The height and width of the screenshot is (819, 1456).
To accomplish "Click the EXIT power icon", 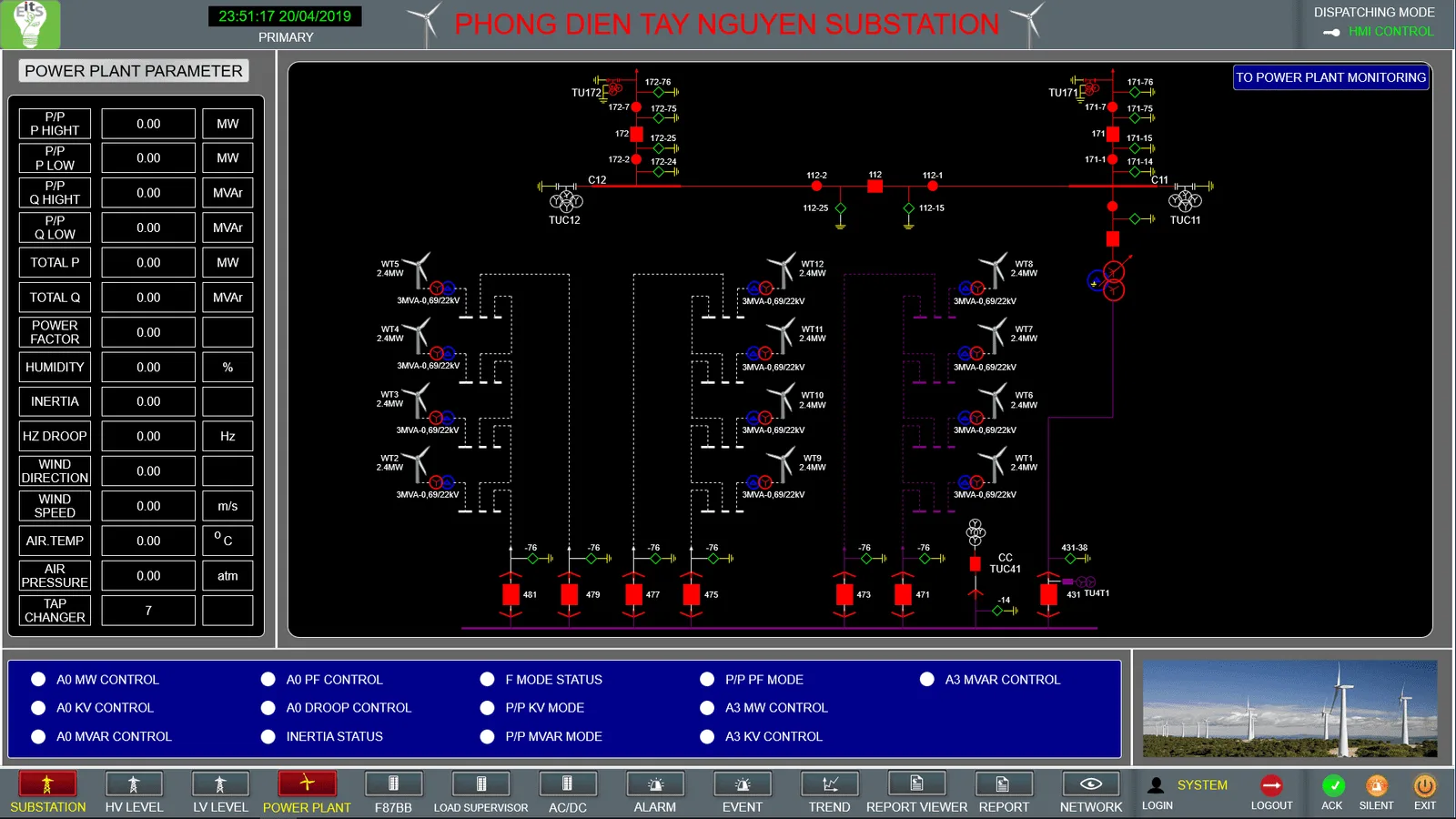I will coord(1424,784).
